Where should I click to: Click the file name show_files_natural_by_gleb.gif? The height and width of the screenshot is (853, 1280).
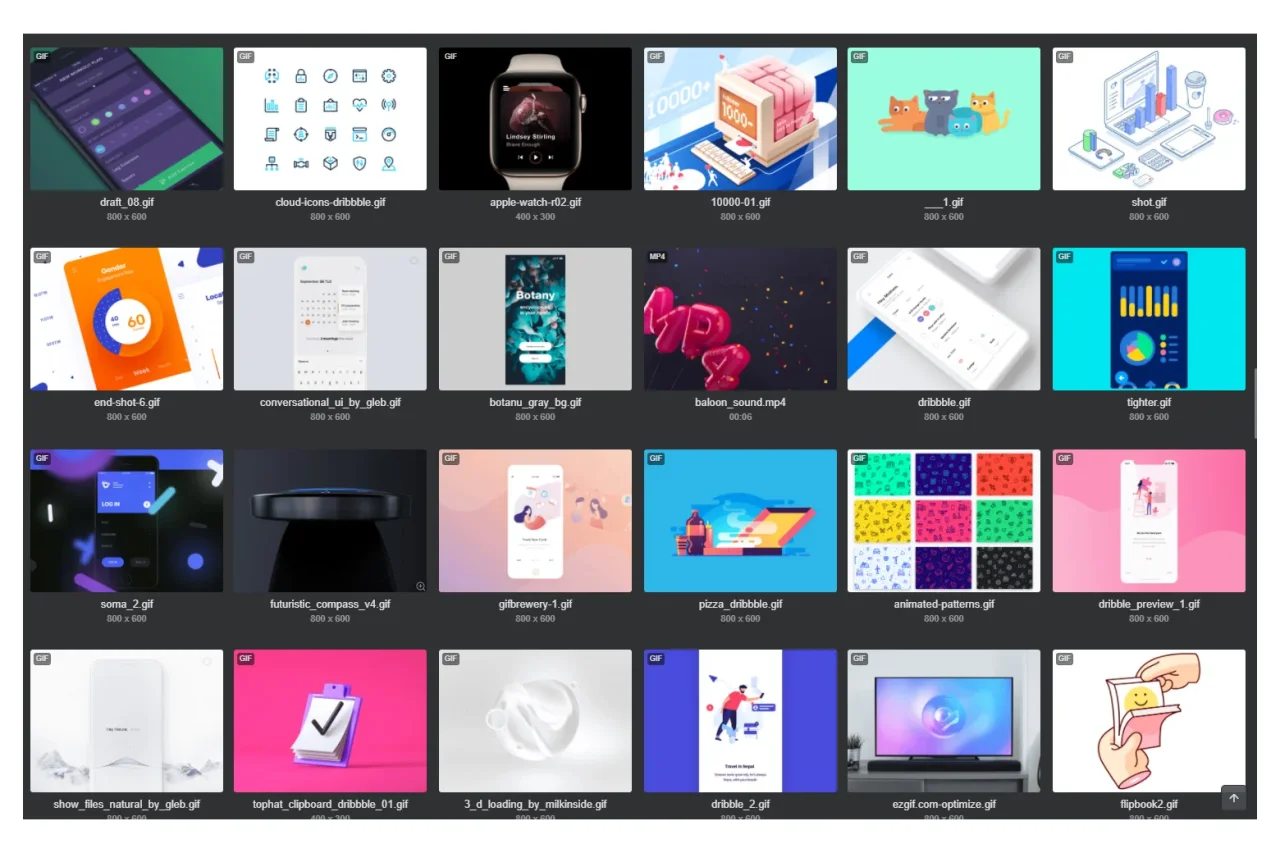(127, 804)
